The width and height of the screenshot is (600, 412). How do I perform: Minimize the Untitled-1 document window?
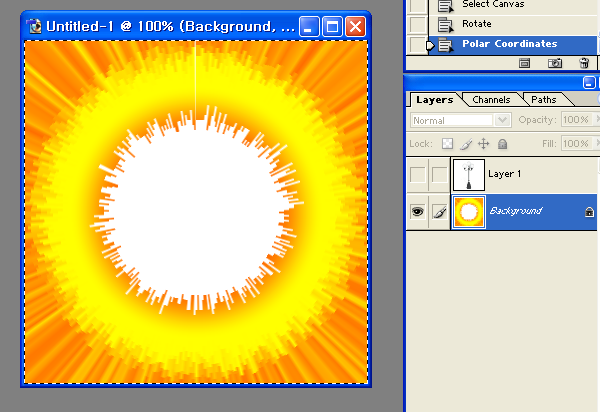309,26
